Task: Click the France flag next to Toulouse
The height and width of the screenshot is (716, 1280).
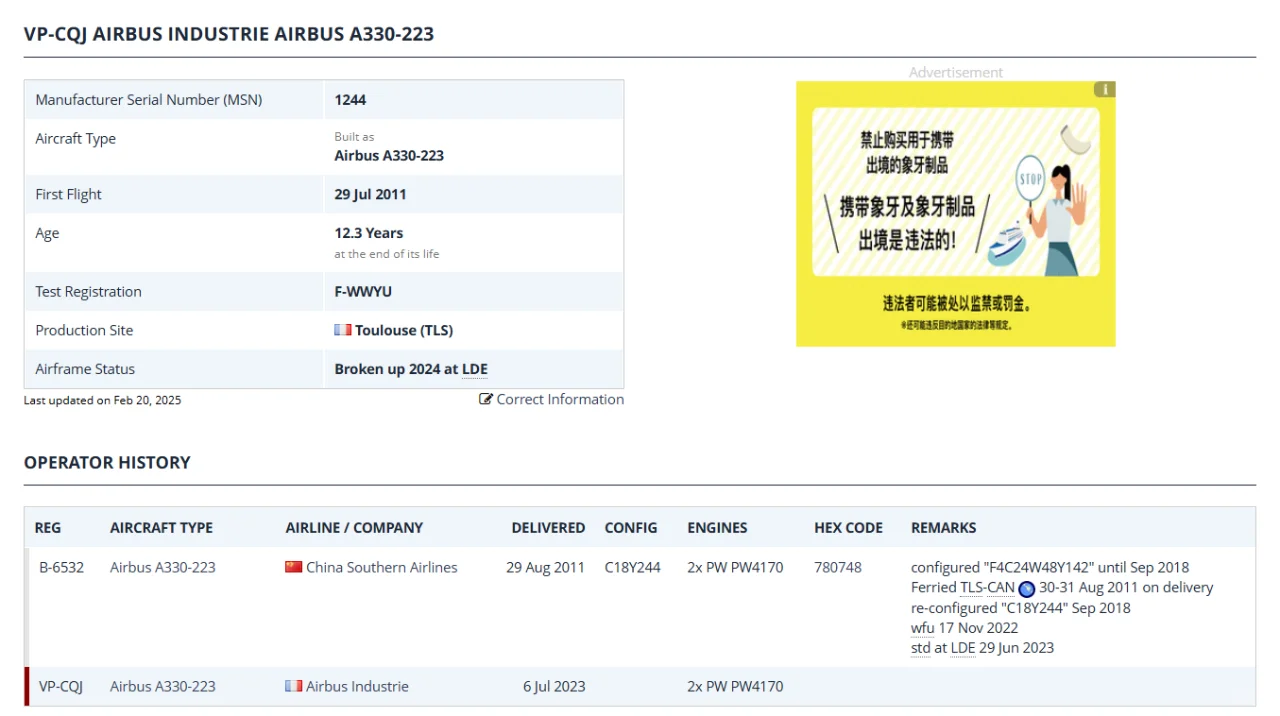Action: 343,330
